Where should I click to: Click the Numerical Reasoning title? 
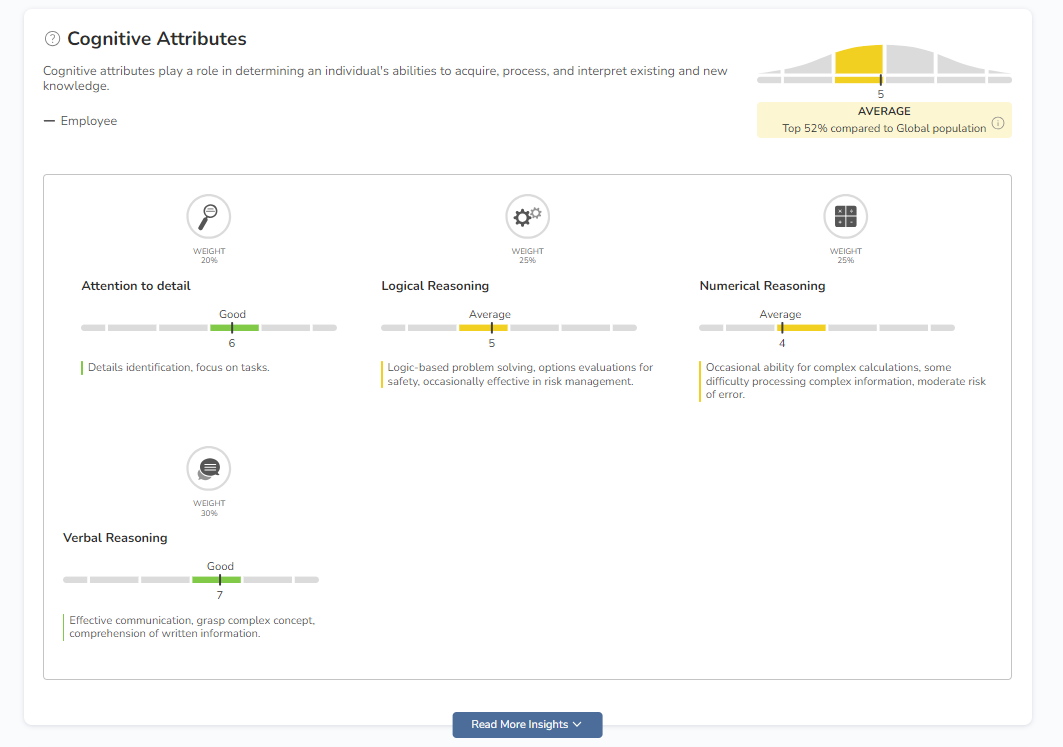coord(762,286)
